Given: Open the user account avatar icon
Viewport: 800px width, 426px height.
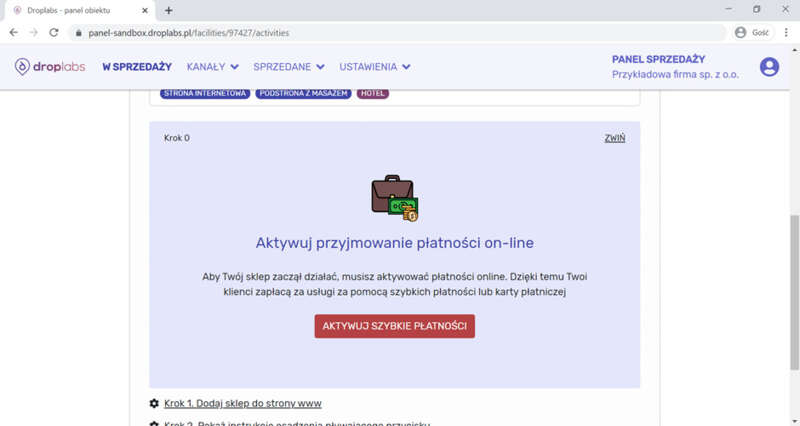Looking at the screenshot, I should (x=769, y=67).
